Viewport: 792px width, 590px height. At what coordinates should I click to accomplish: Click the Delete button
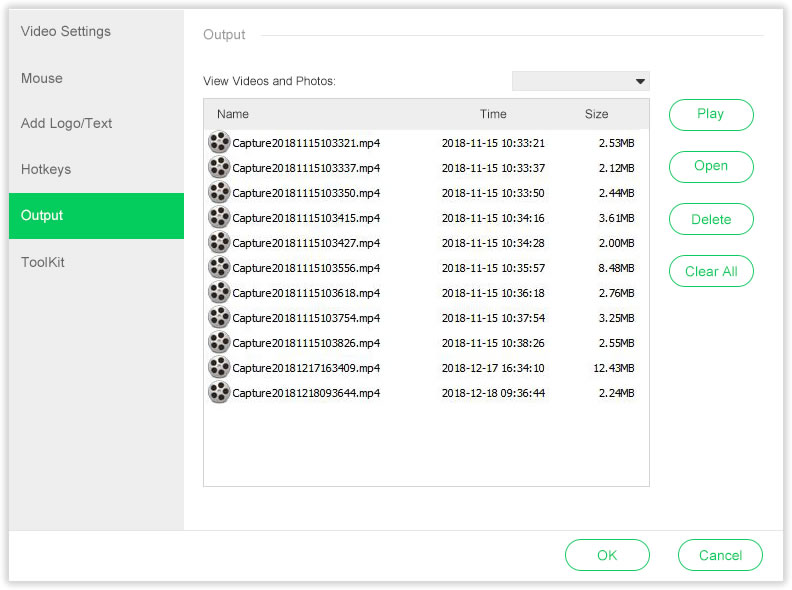(711, 219)
